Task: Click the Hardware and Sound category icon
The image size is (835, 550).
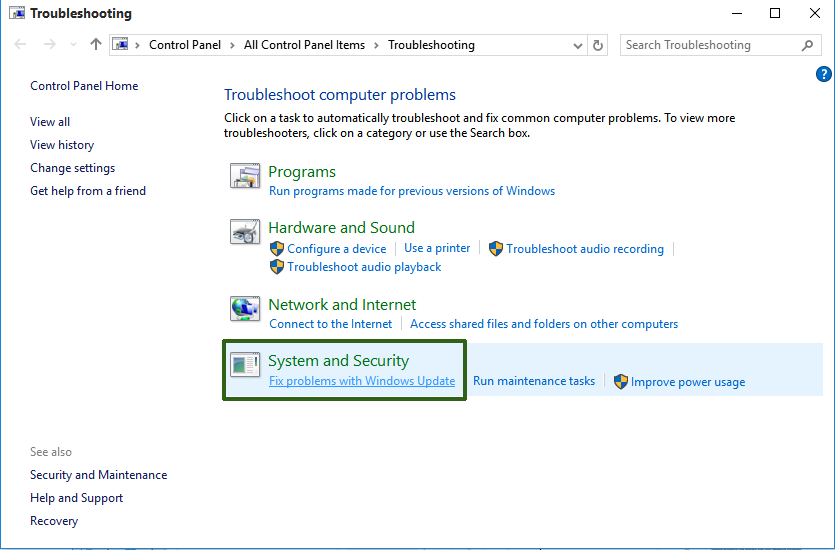Action: point(245,232)
